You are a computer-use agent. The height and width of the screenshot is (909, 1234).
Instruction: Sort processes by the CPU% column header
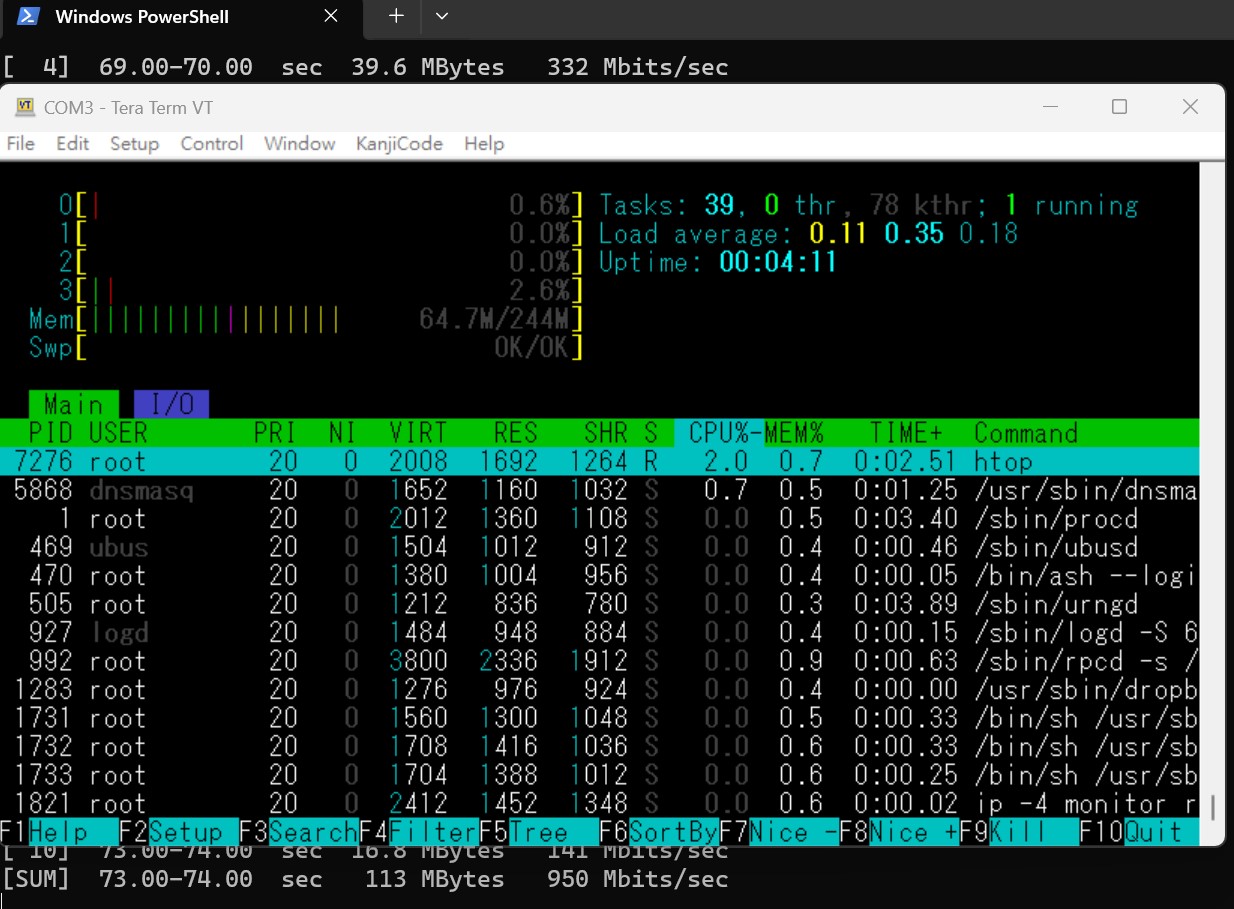pyautogui.click(x=719, y=433)
